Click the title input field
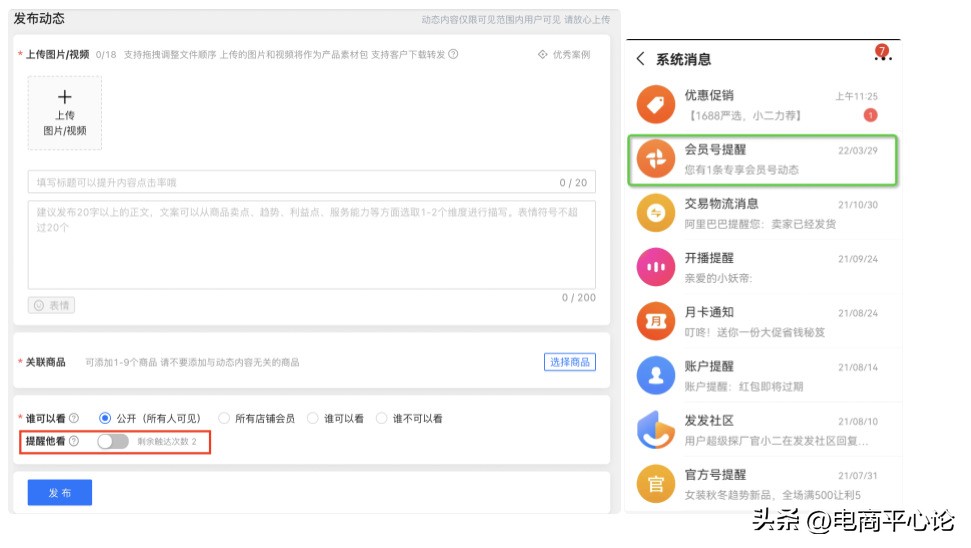The image size is (971, 548). [x=311, y=182]
